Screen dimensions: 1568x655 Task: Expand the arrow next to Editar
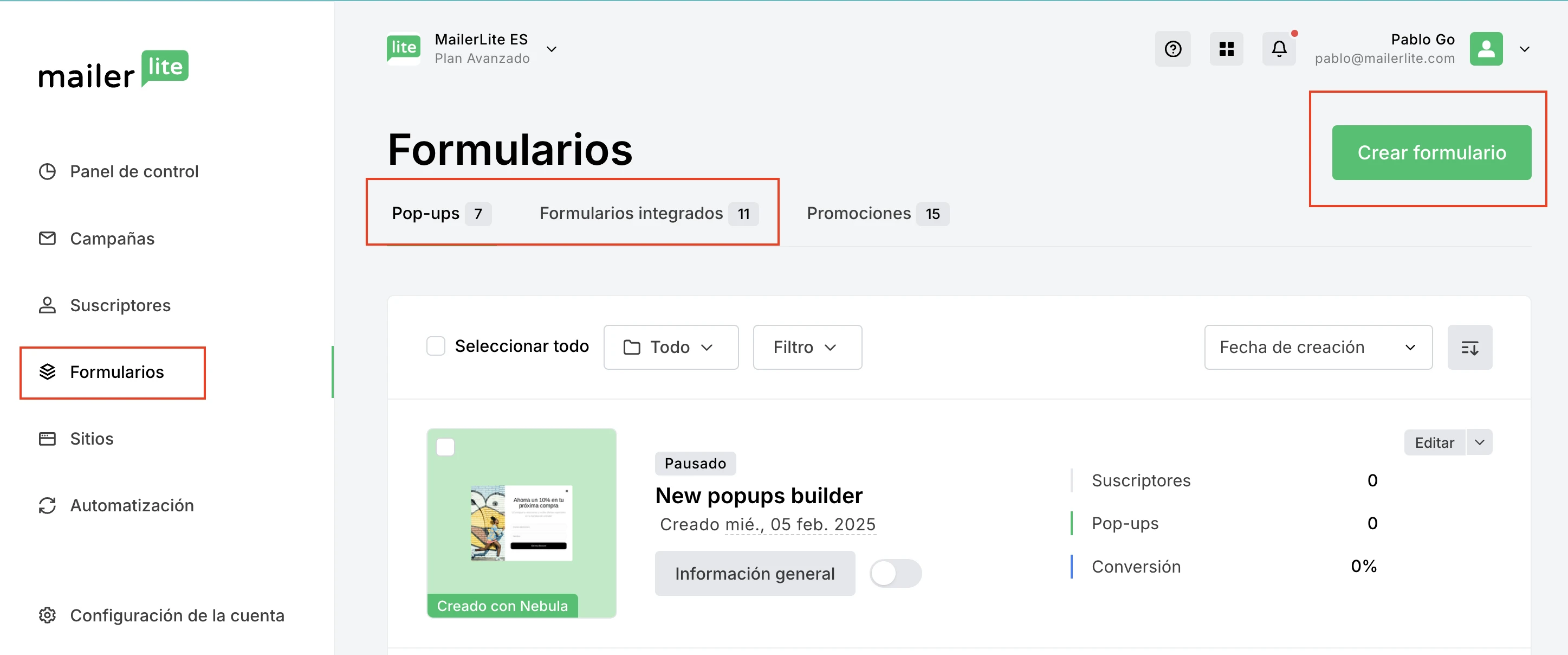1479,442
